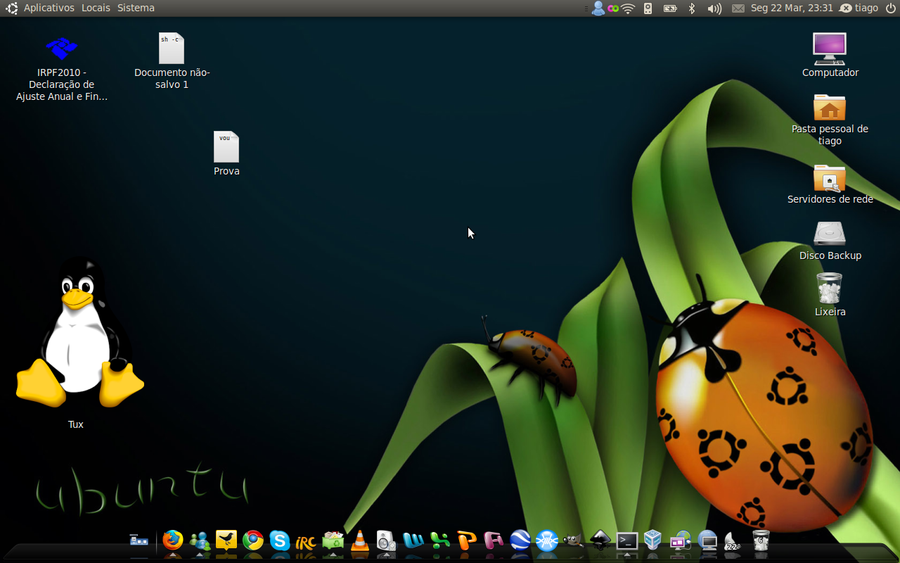Click the dock's first workspace icon
The height and width of the screenshot is (563, 900).
pos(139,541)
